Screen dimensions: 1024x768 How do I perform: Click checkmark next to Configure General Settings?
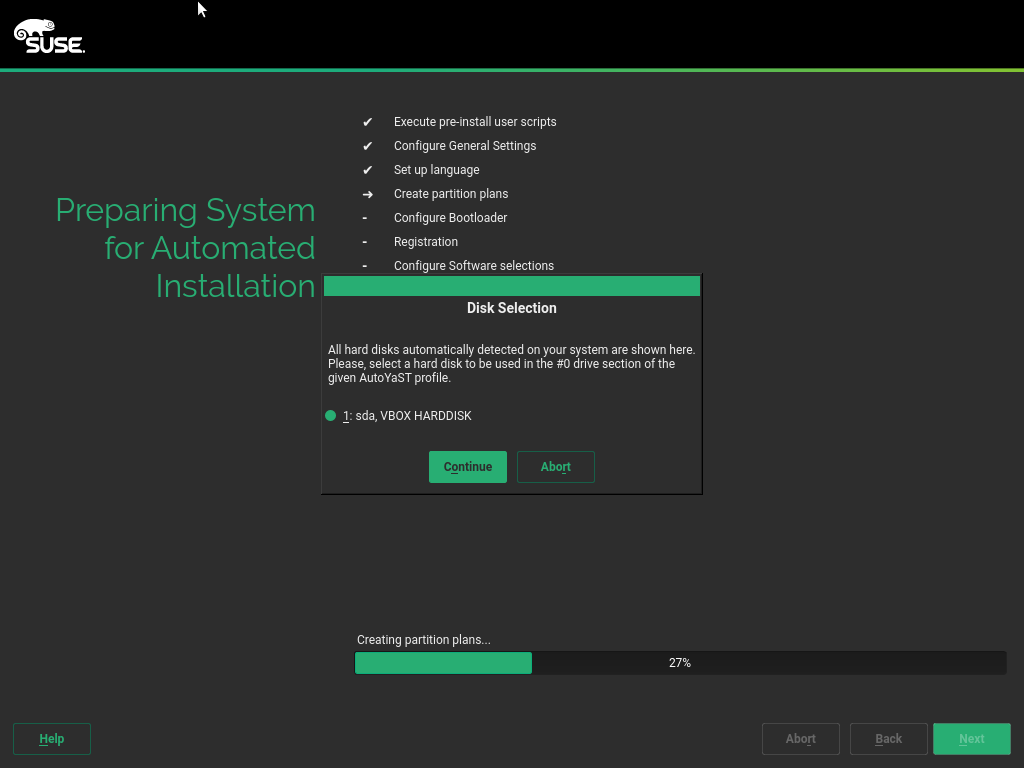367,146
